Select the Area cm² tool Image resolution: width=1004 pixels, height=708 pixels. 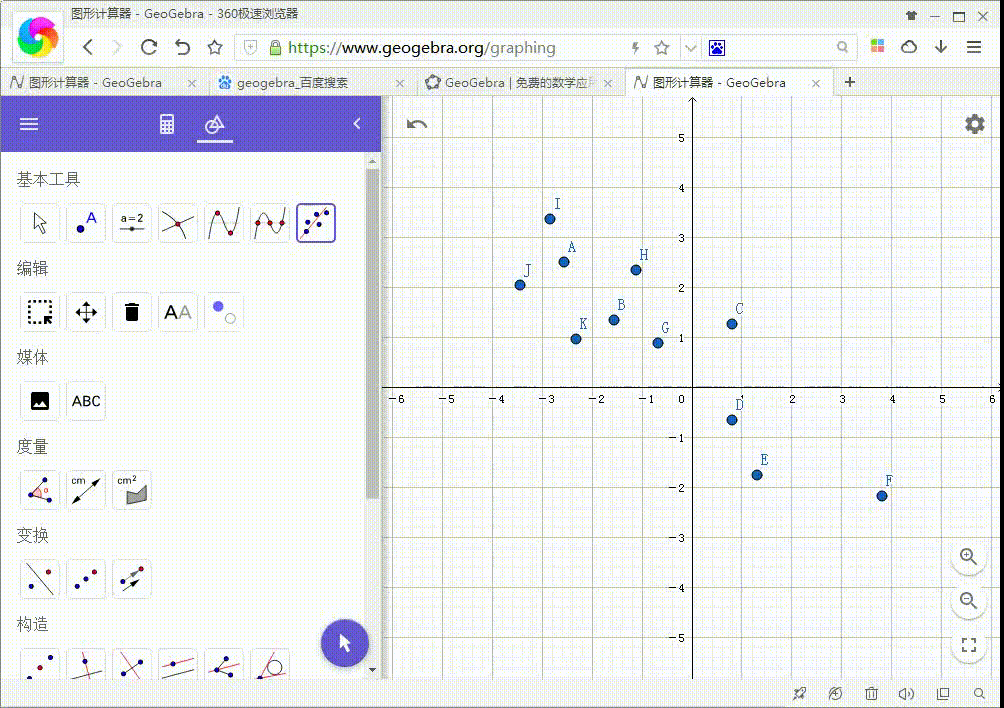coord(132,490)
